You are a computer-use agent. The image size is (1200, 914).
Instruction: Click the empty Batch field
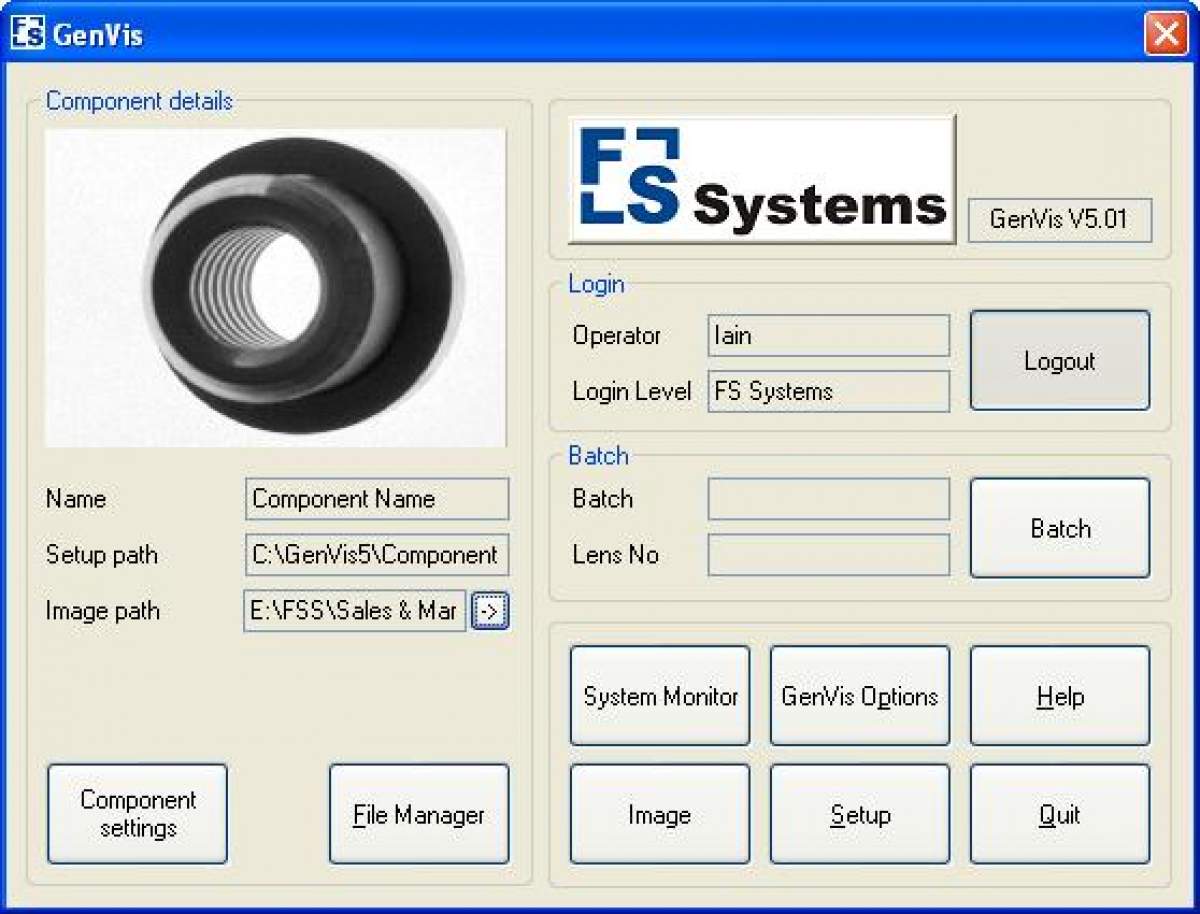click(829, 499)
